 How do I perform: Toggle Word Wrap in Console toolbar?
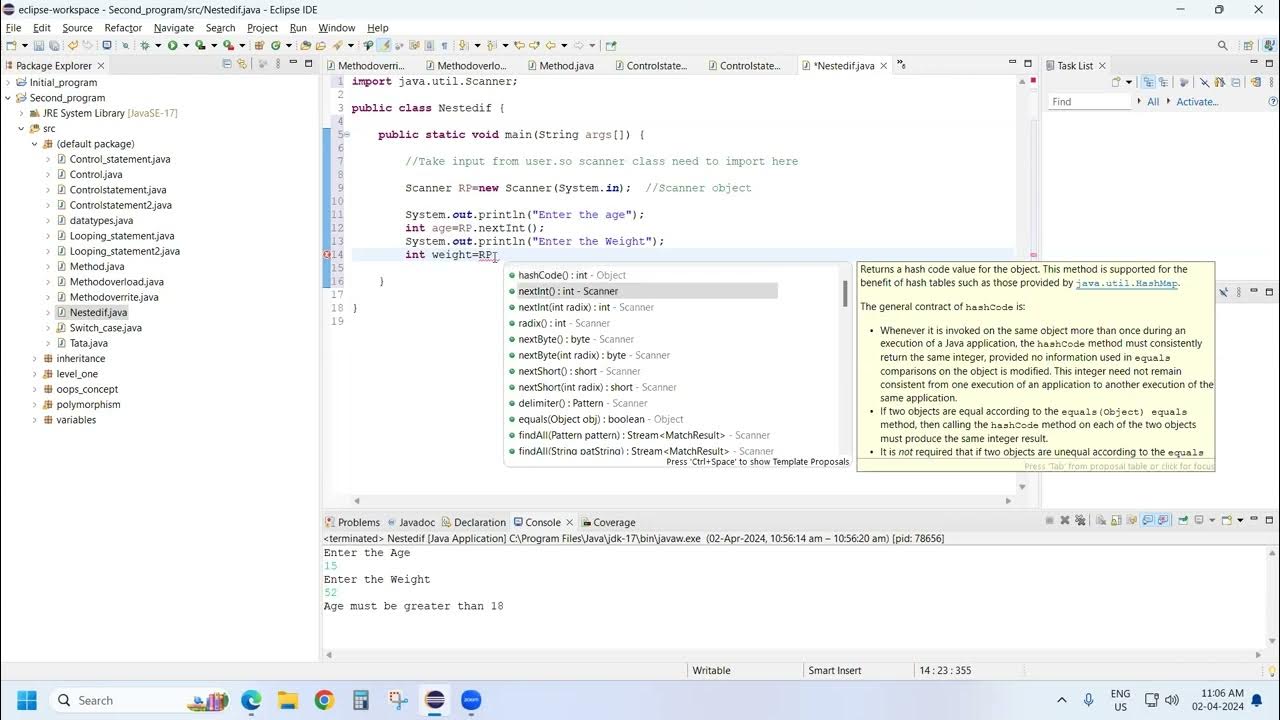point(1132,520)
